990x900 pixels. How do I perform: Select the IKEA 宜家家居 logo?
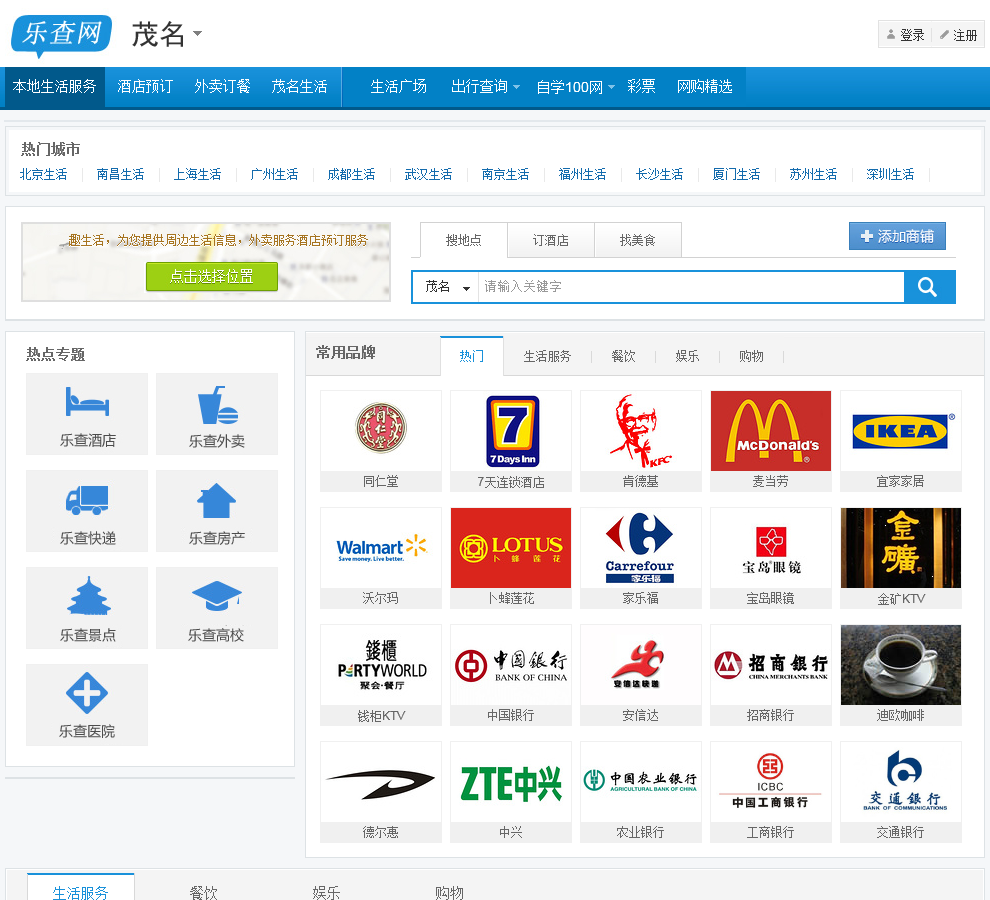901,431
